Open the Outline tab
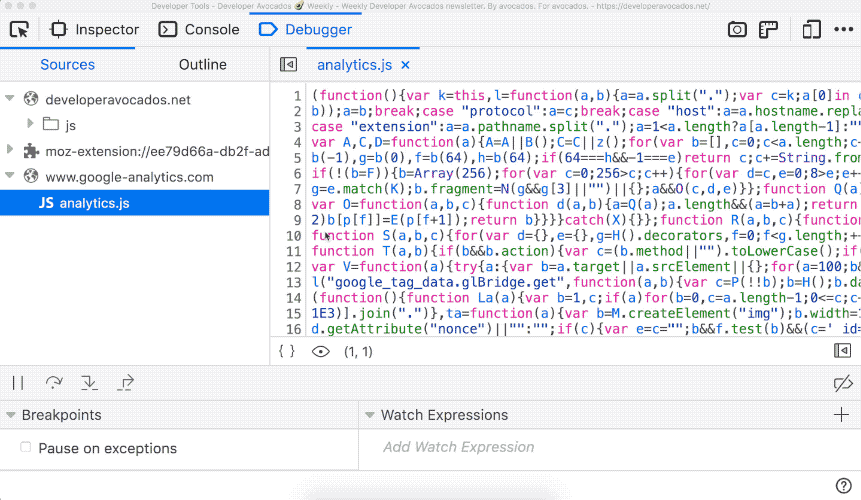Image resolution: width=861 pixels, height=500 pixels. tap(203, 65)
